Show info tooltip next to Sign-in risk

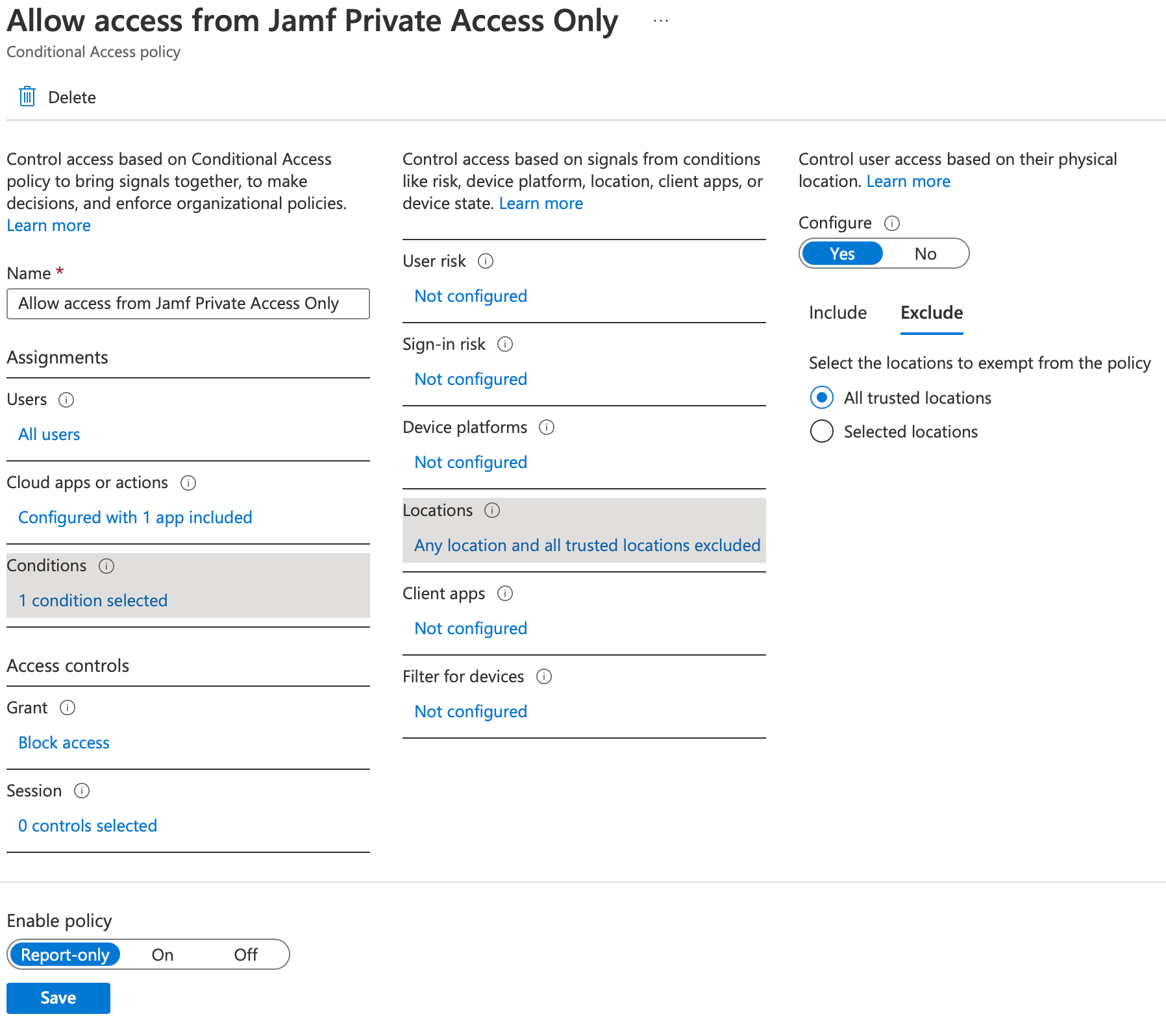505,343
